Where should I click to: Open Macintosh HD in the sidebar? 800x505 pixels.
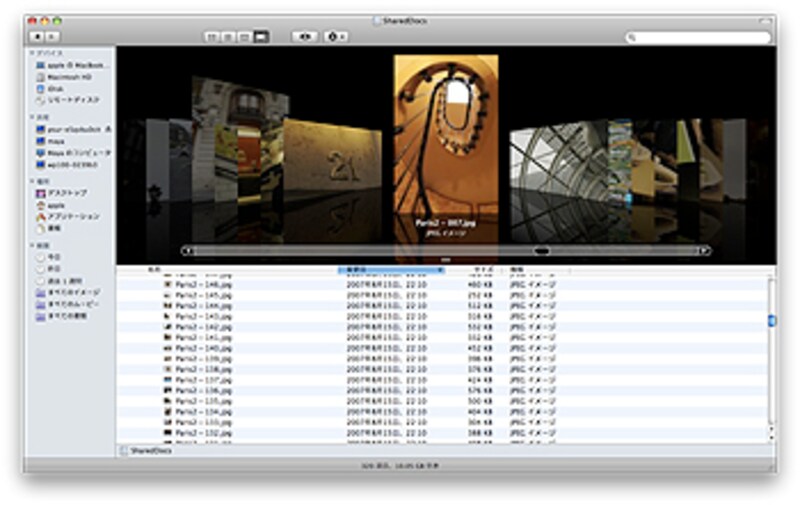point(69,77)
